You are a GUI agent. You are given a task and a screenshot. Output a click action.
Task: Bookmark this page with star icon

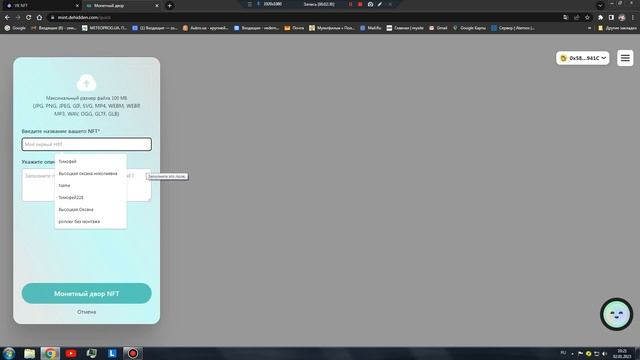[587, 18]
